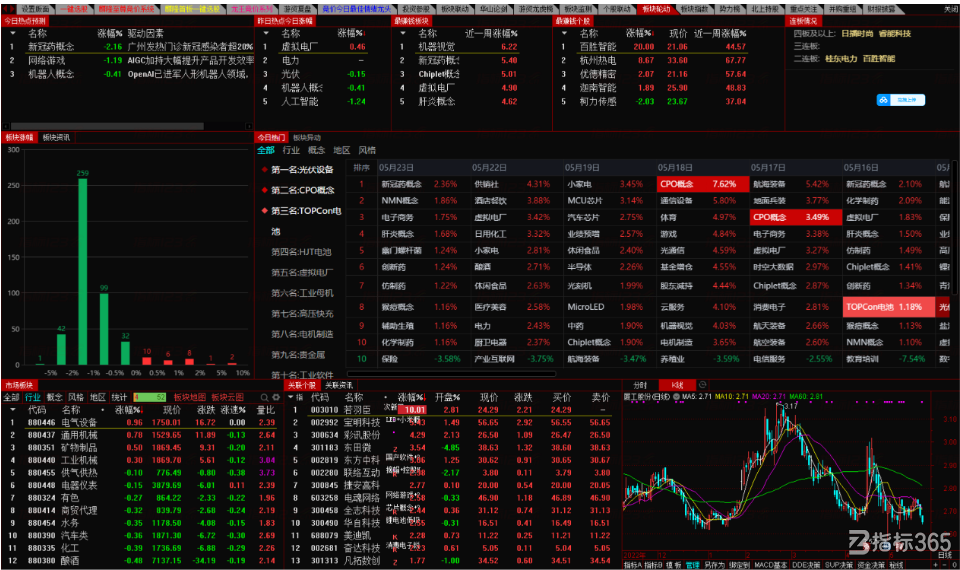Click the horizontal scrollbar under 今日热点预测 table
The height and width of the screenshot is (570, 960).
[107, 126]
